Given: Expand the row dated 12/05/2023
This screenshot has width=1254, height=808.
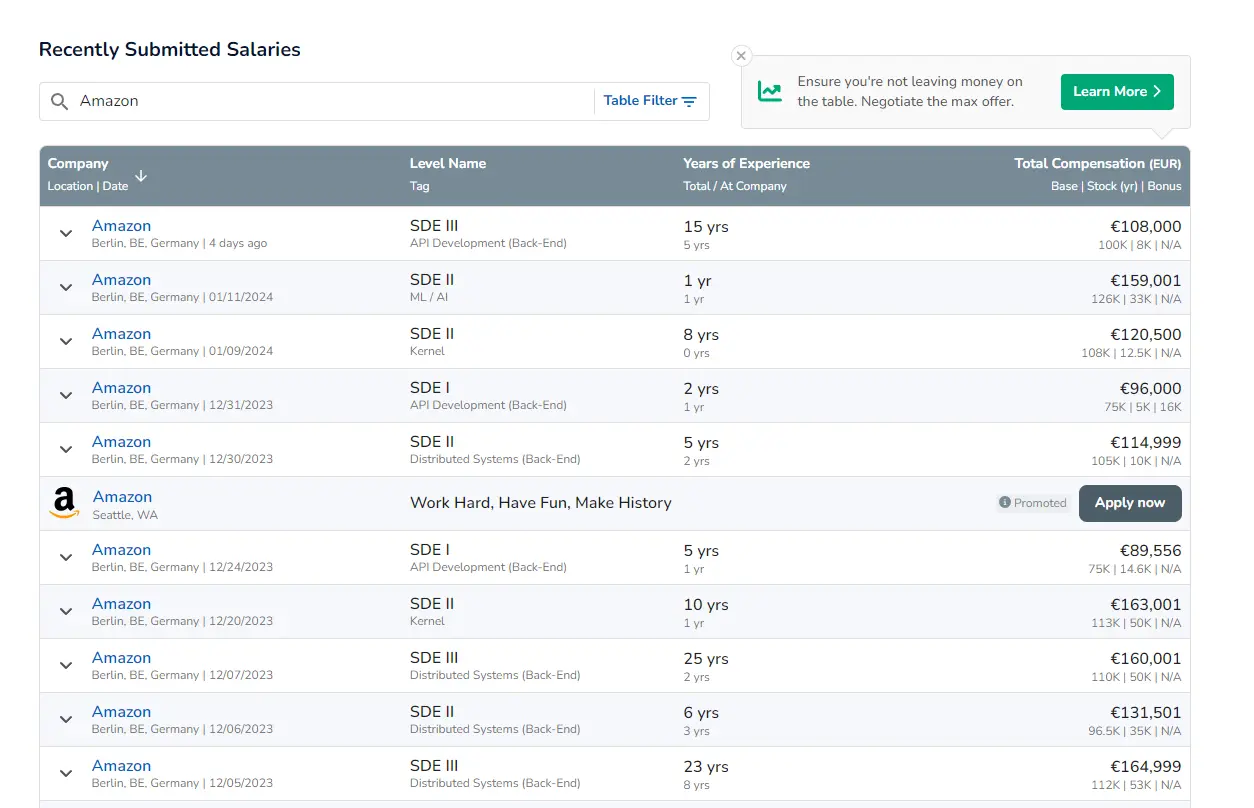Looking at the screenshot, I should 66,774.
